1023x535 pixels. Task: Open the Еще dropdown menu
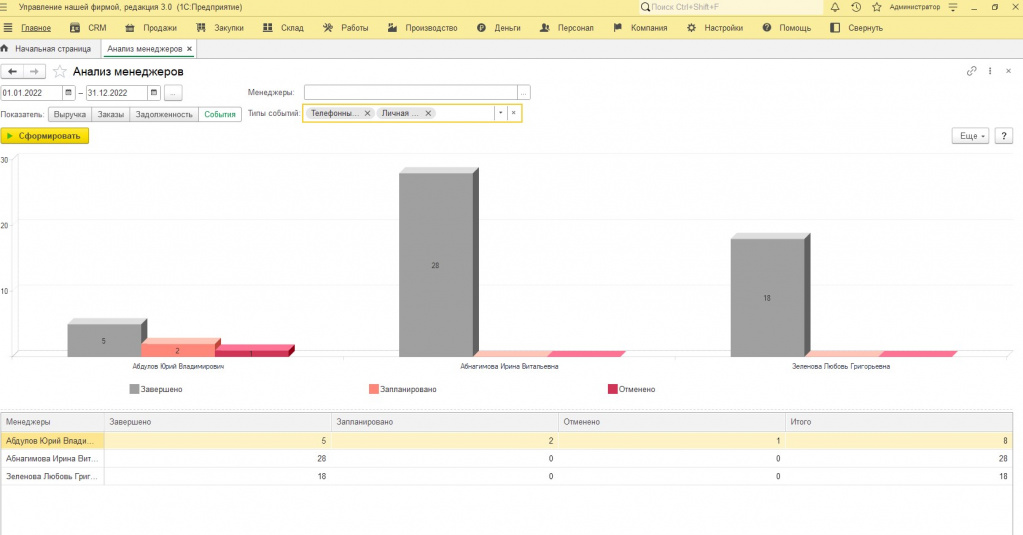971,136
